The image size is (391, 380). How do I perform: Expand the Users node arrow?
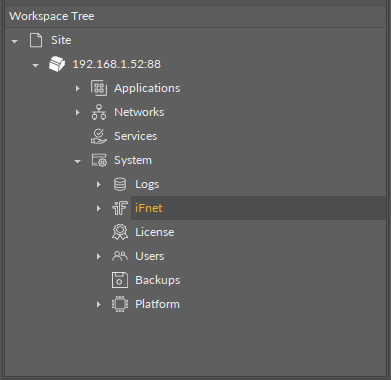coord(98,256)
